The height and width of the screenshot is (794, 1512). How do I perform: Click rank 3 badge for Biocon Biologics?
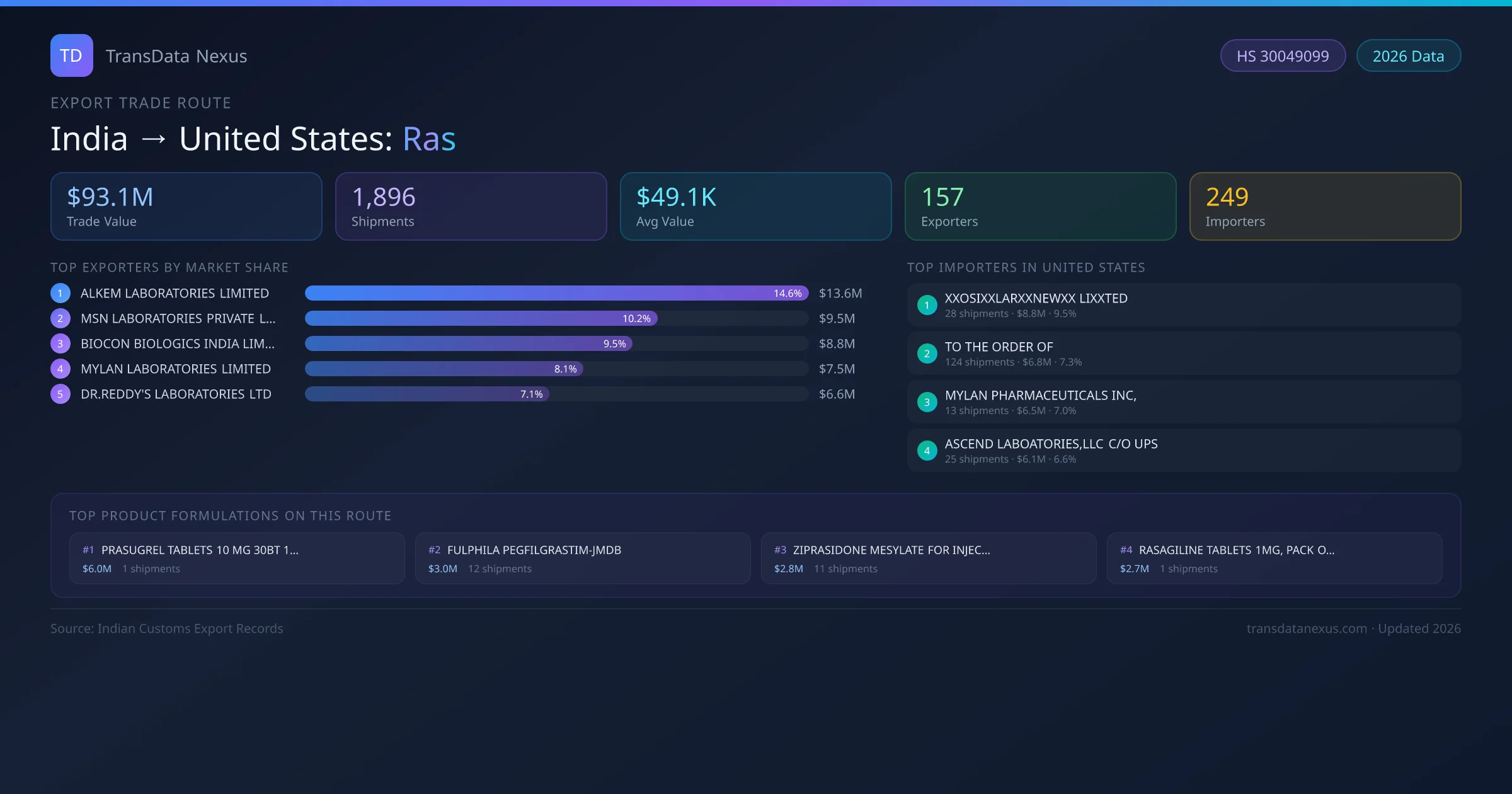pyautogui.click(x=60, y=343)
